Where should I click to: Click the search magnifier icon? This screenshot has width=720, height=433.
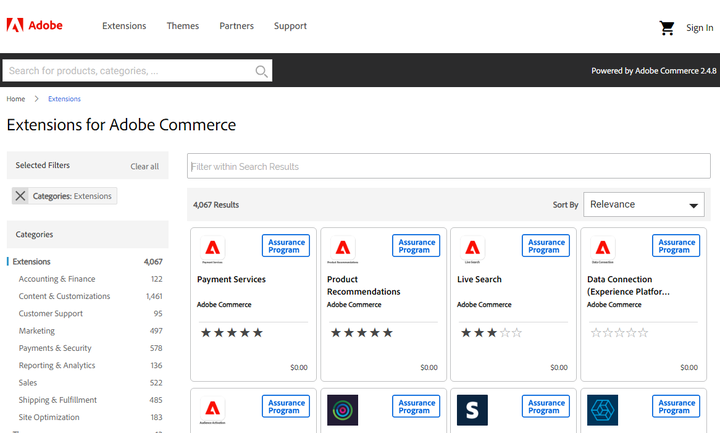261,71
